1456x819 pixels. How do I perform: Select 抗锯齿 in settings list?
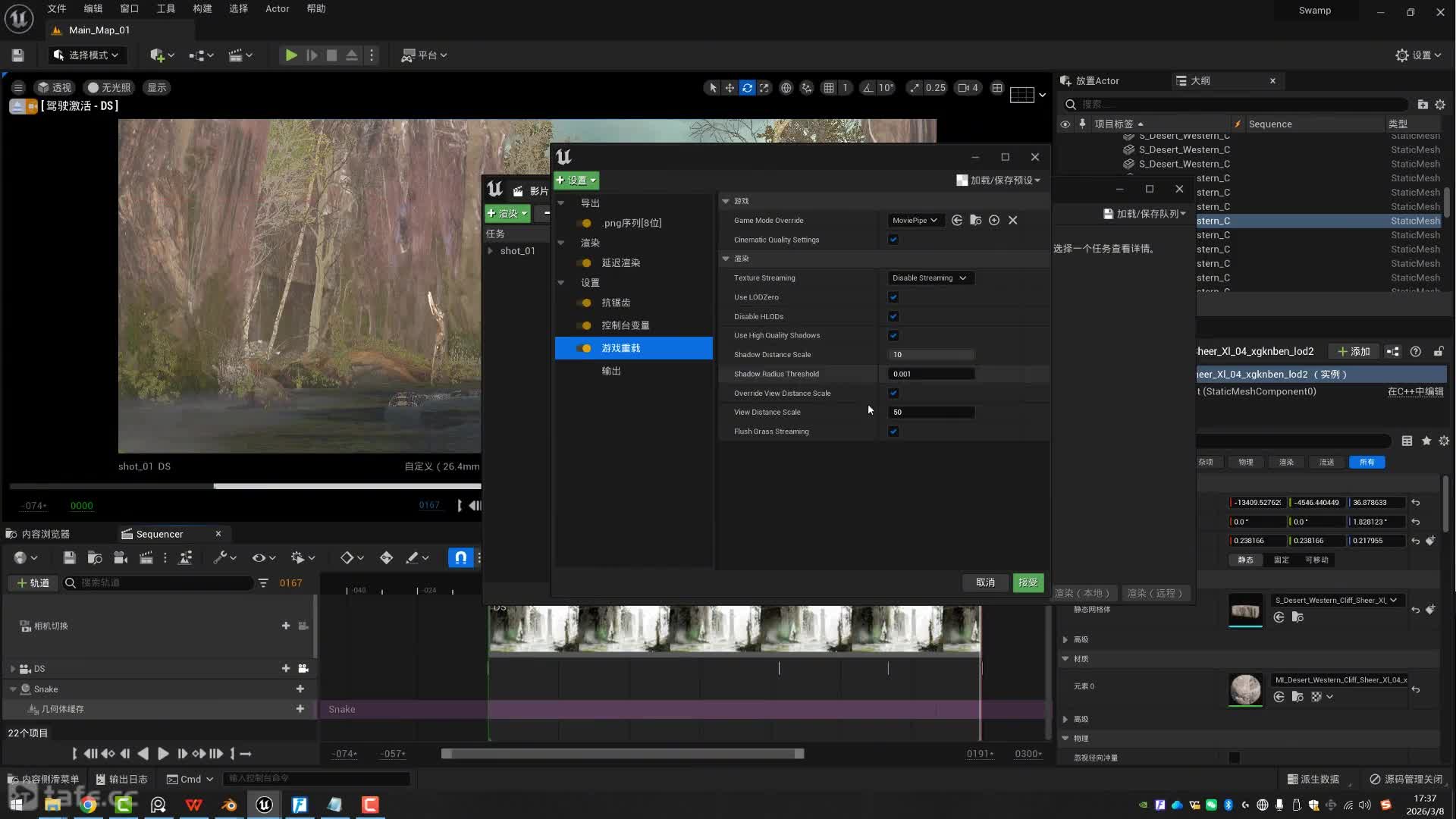pyautogui.click(x=615, y=303)
